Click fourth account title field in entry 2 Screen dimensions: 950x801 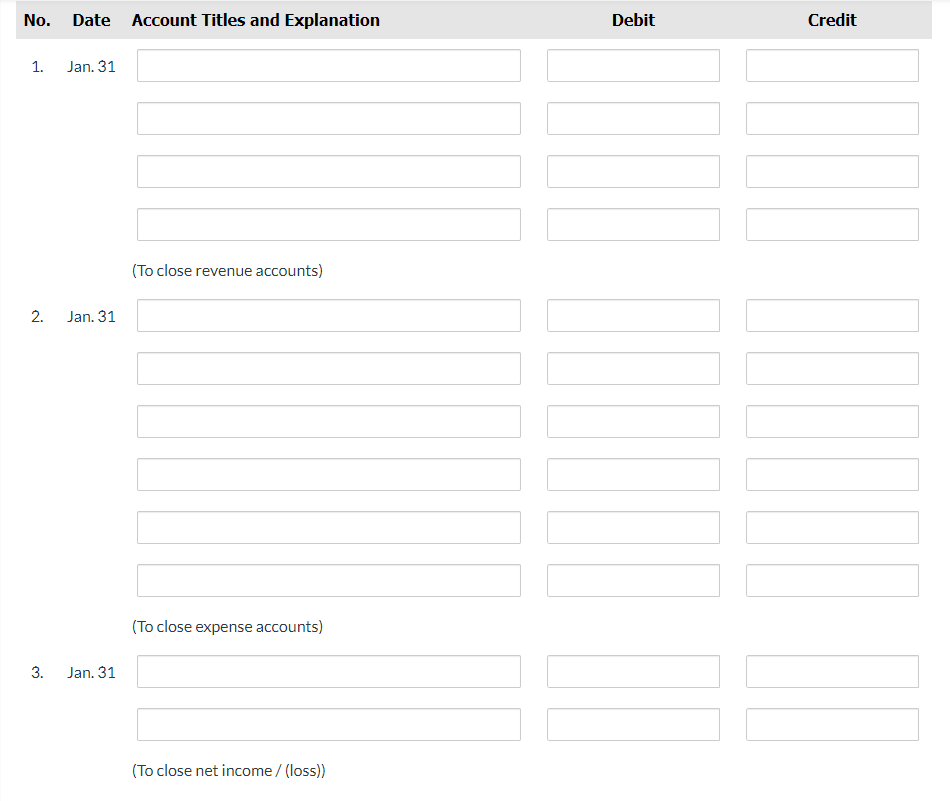328,474
